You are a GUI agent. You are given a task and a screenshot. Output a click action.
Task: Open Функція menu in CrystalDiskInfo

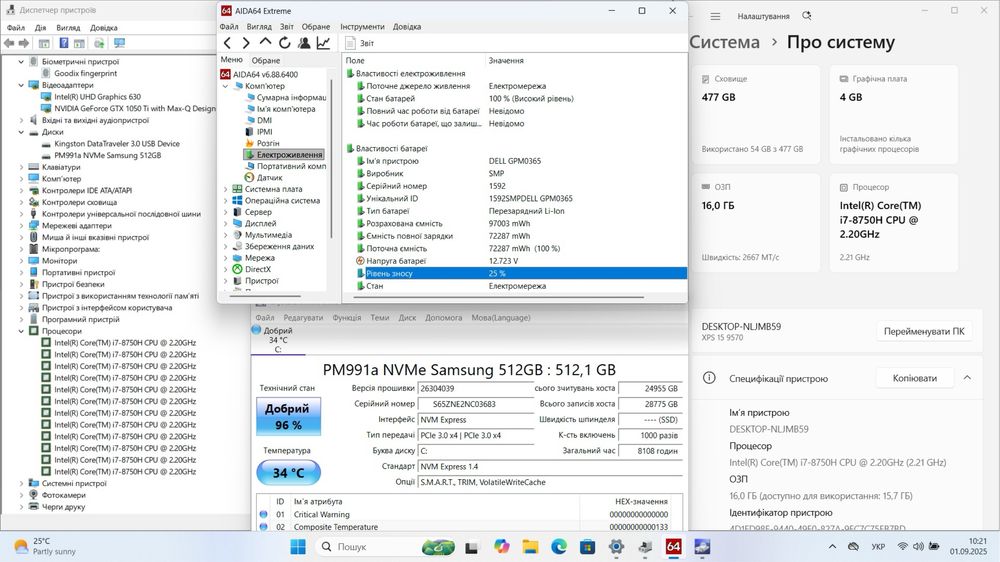point(346,318)
